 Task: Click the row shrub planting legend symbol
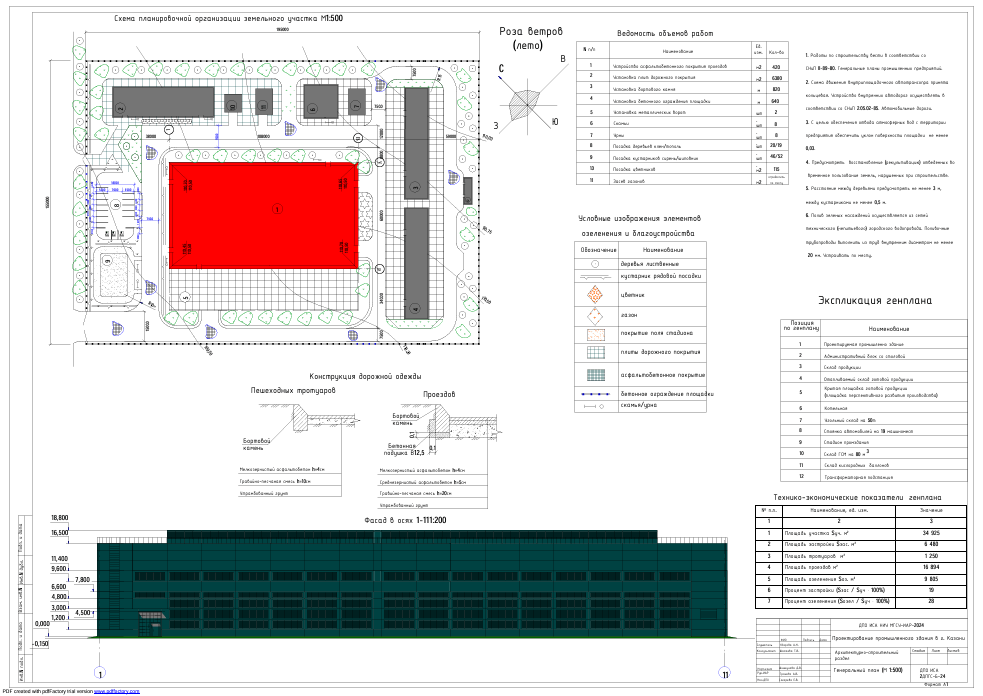(596, 275)
